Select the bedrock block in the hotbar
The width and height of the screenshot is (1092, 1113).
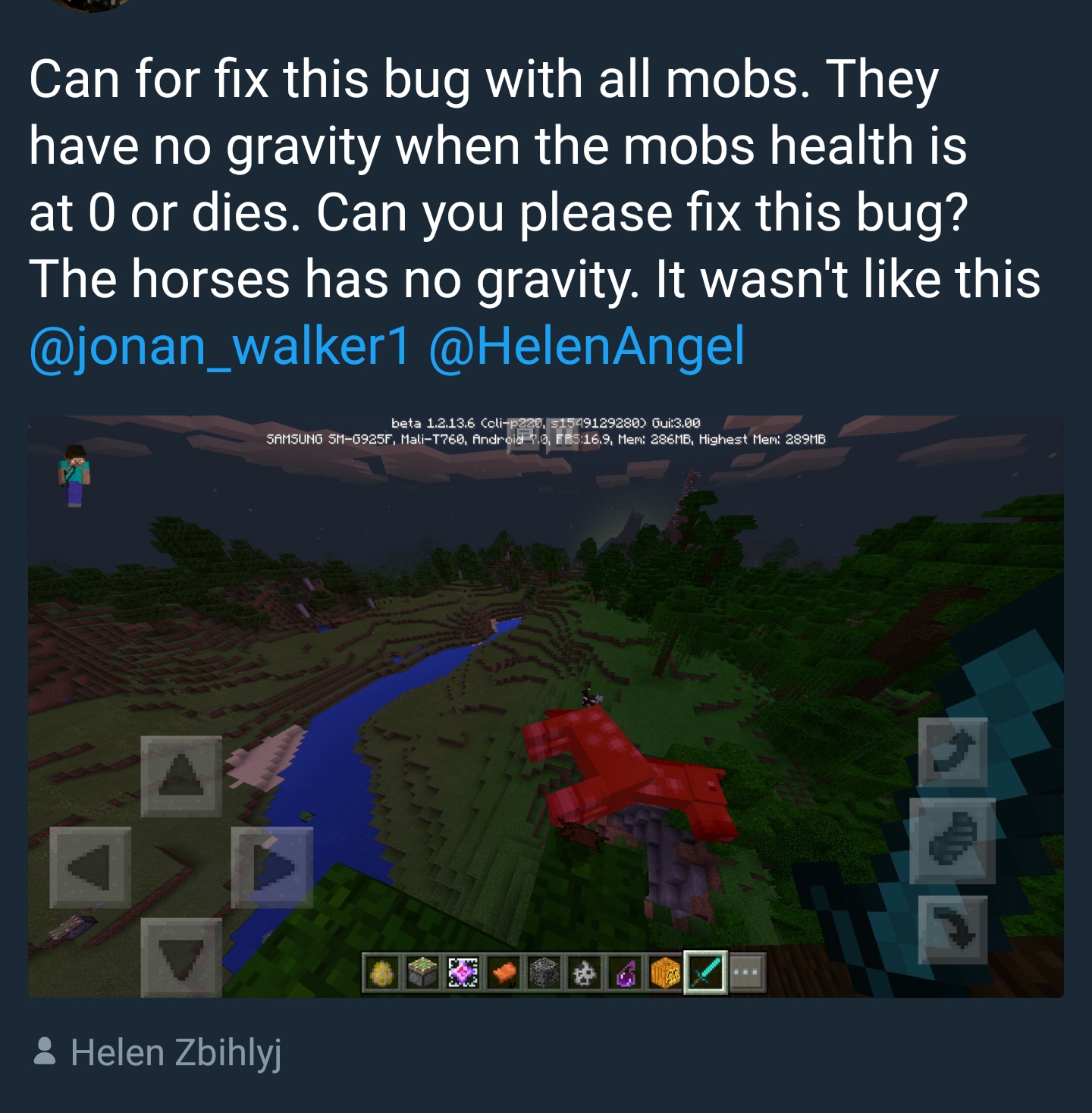point(543,973)
